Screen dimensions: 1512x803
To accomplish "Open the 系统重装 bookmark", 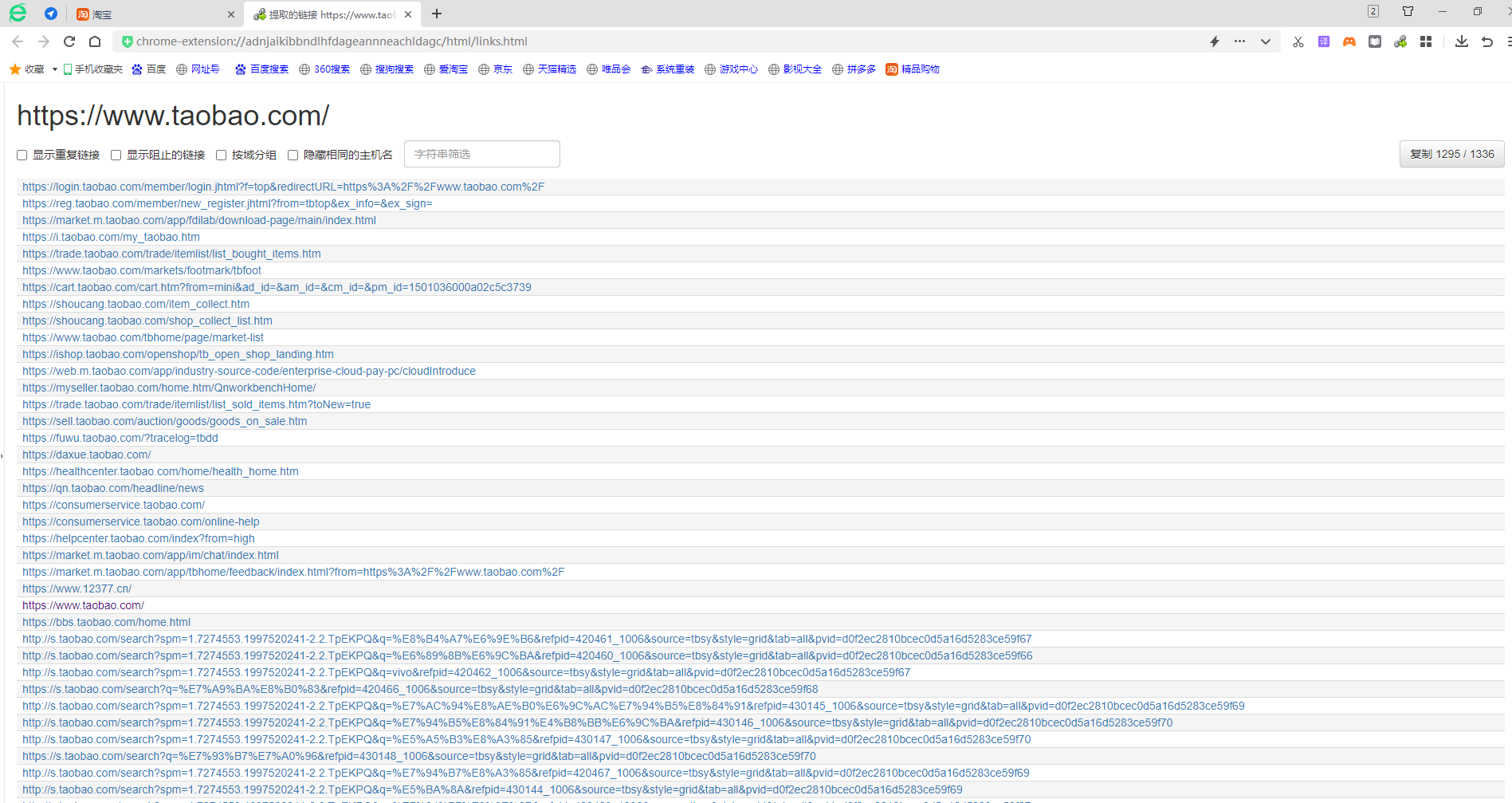I will tap(667, 69).
